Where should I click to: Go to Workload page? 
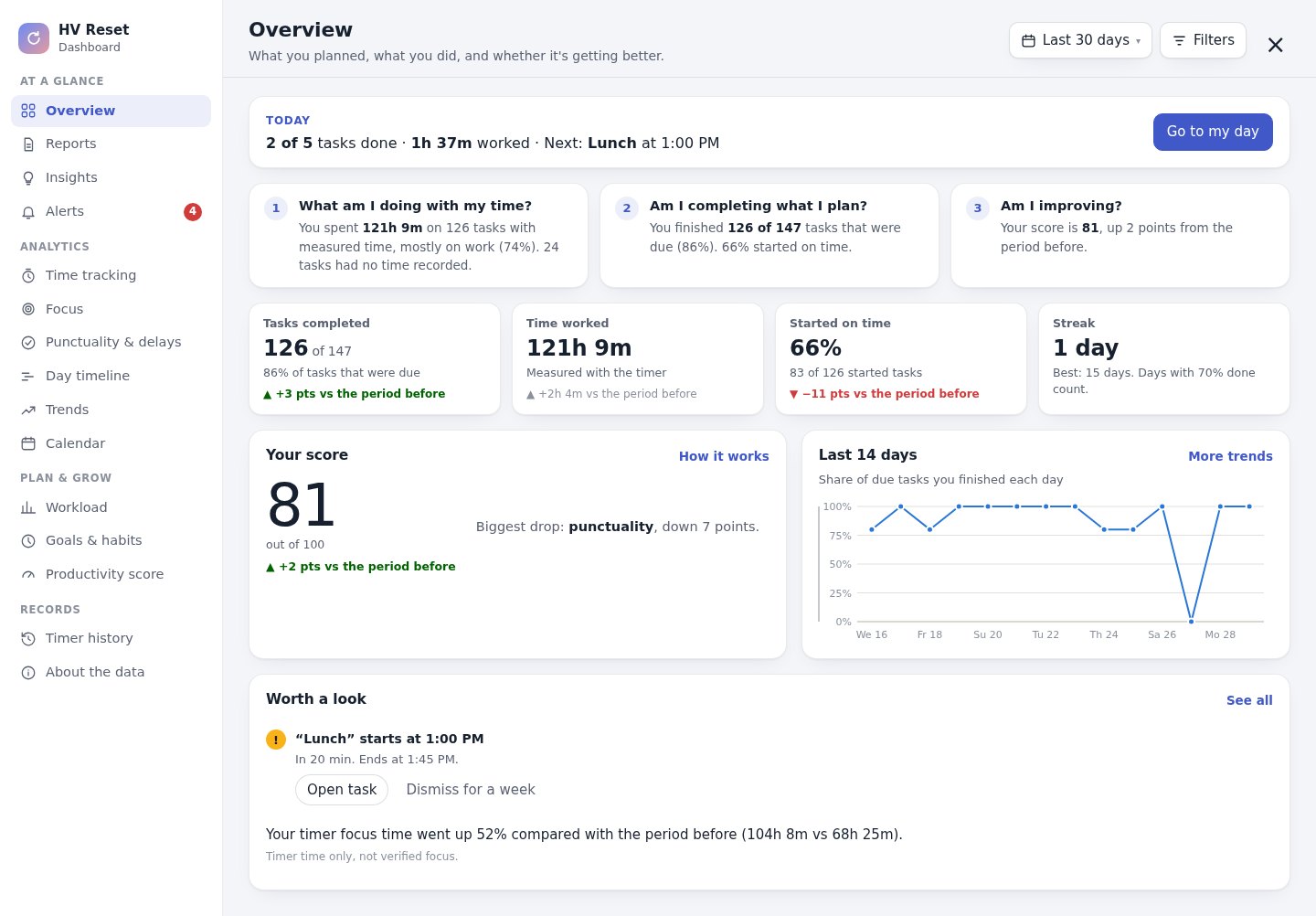(111, 507)
